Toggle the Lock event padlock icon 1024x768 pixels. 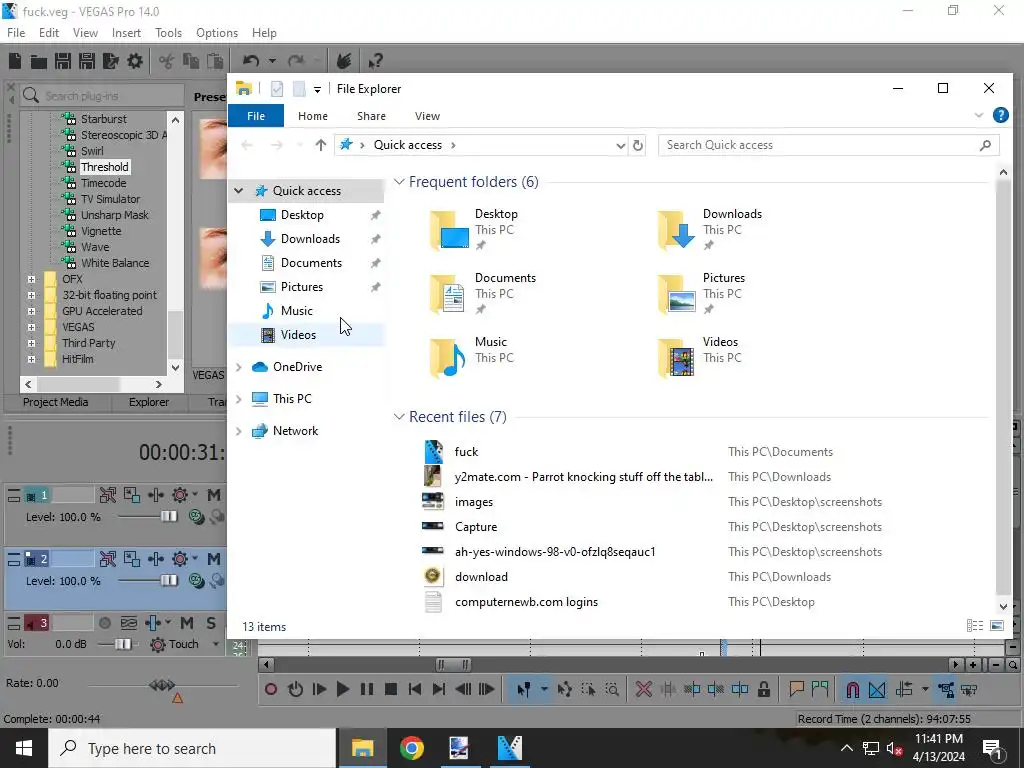763,689
